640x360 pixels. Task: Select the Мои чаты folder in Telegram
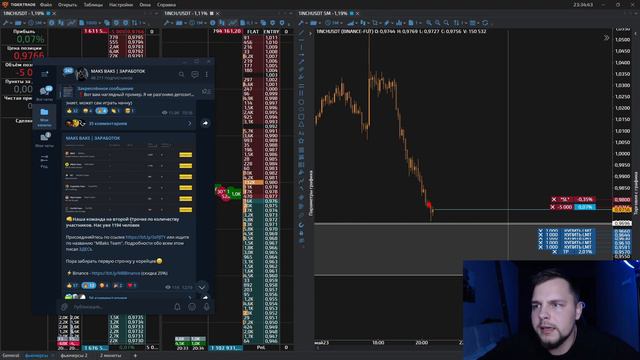coord(44,140)
